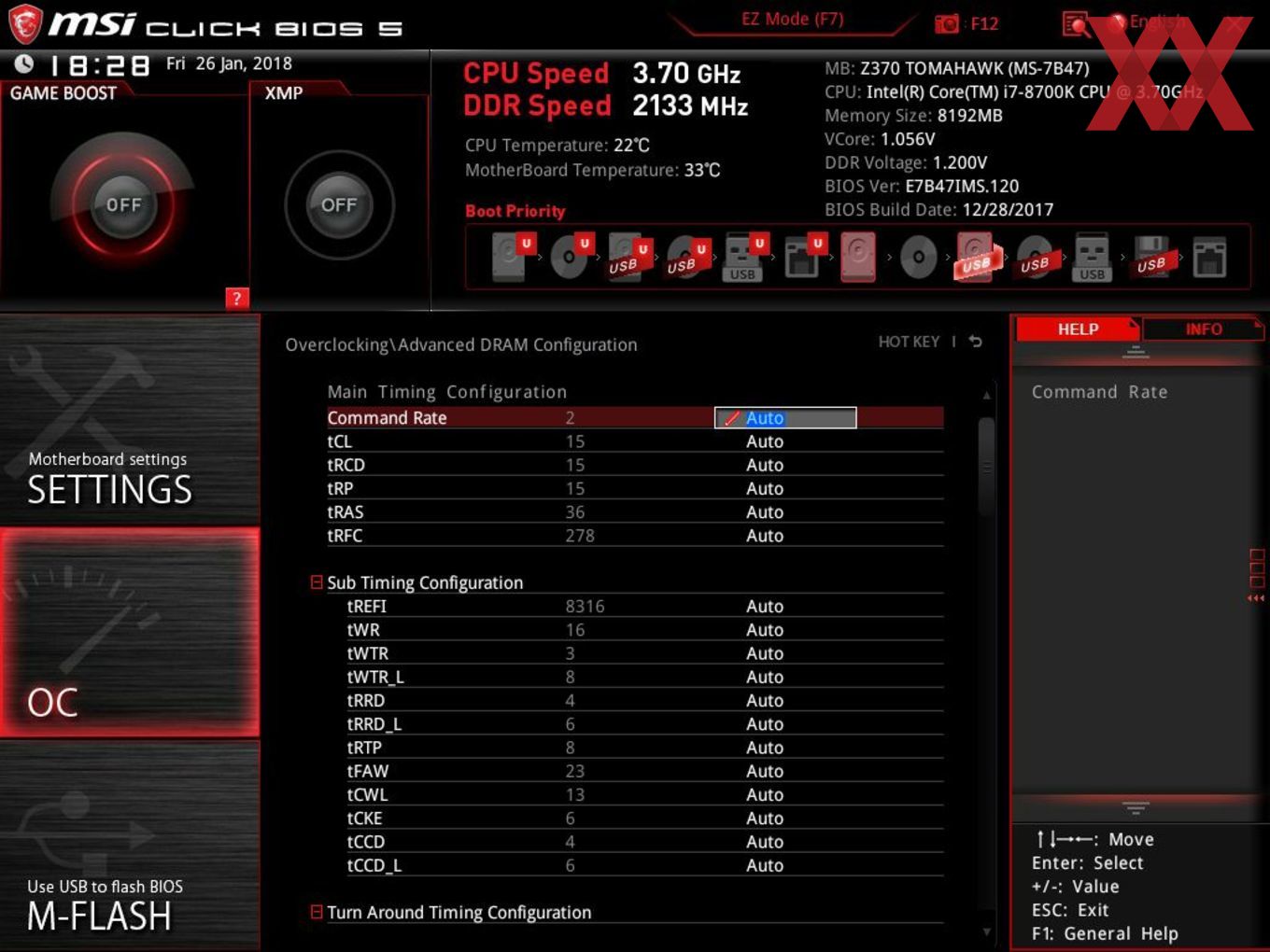Select the tCCD row label
Screen dimensions: 1270x952
pyautogui.click(x=366, y=842)
